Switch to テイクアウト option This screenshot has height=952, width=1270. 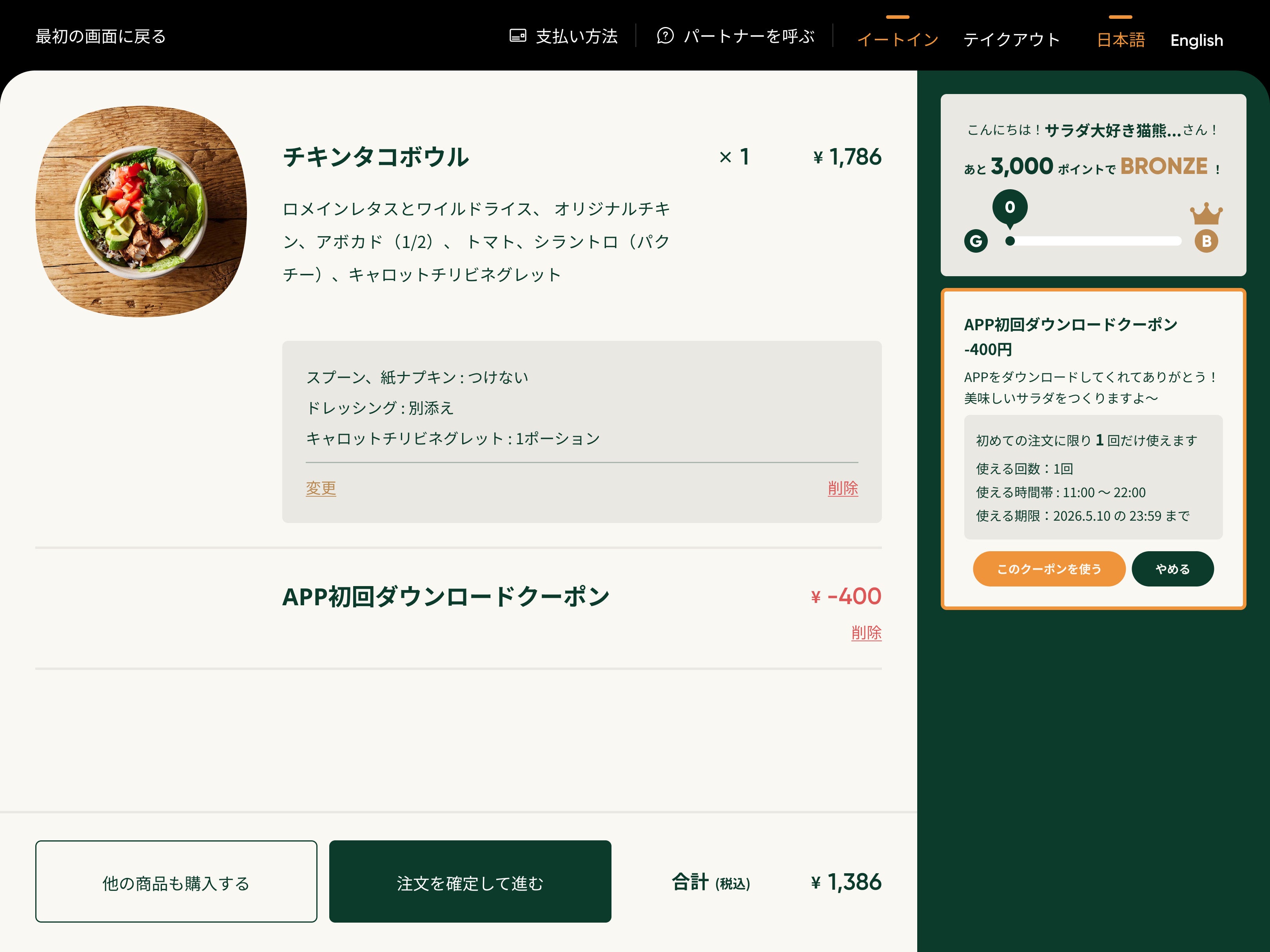(x=1011, y=40)
